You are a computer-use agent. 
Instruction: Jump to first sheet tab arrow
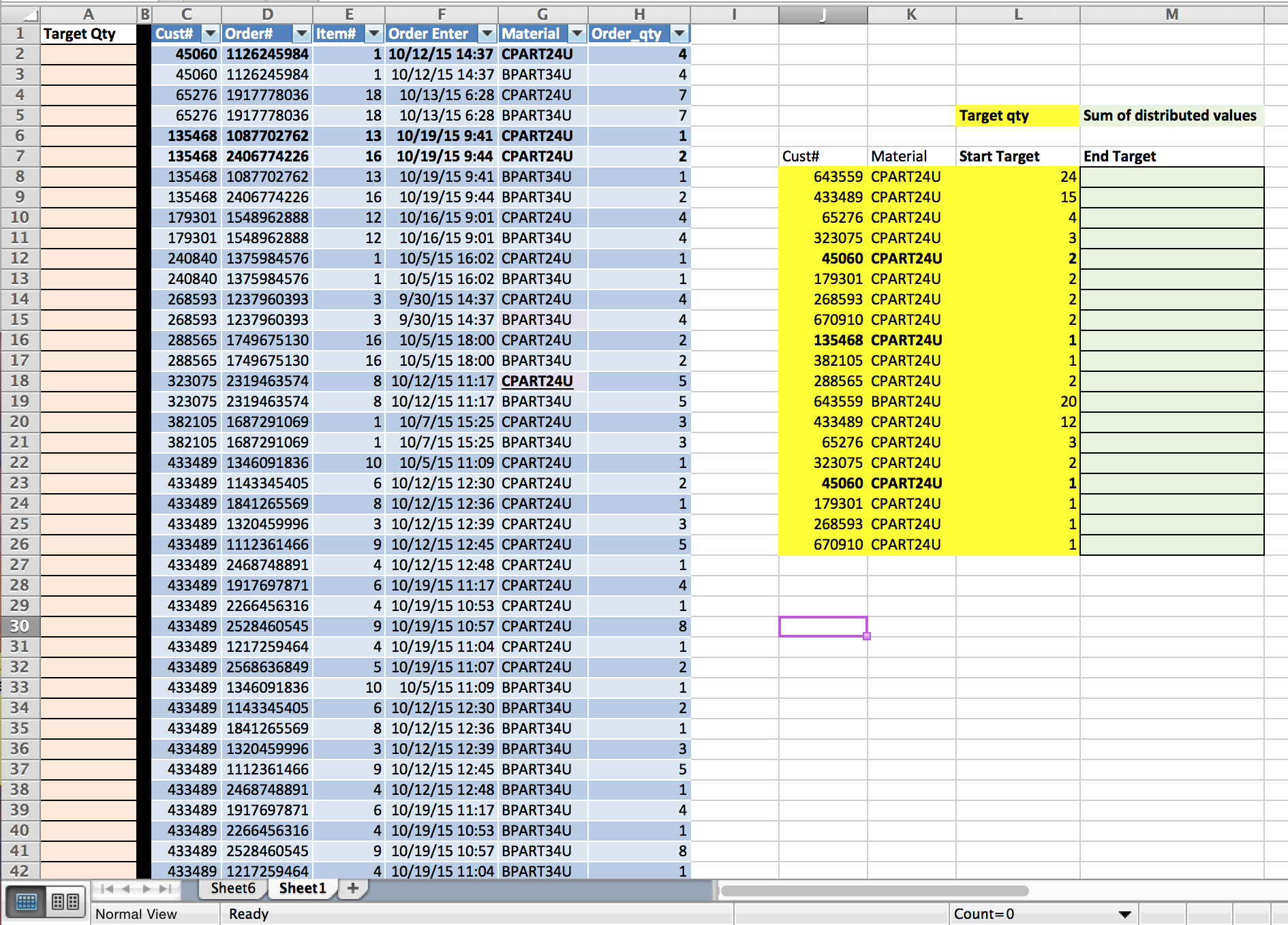click(x=106, y=888)
